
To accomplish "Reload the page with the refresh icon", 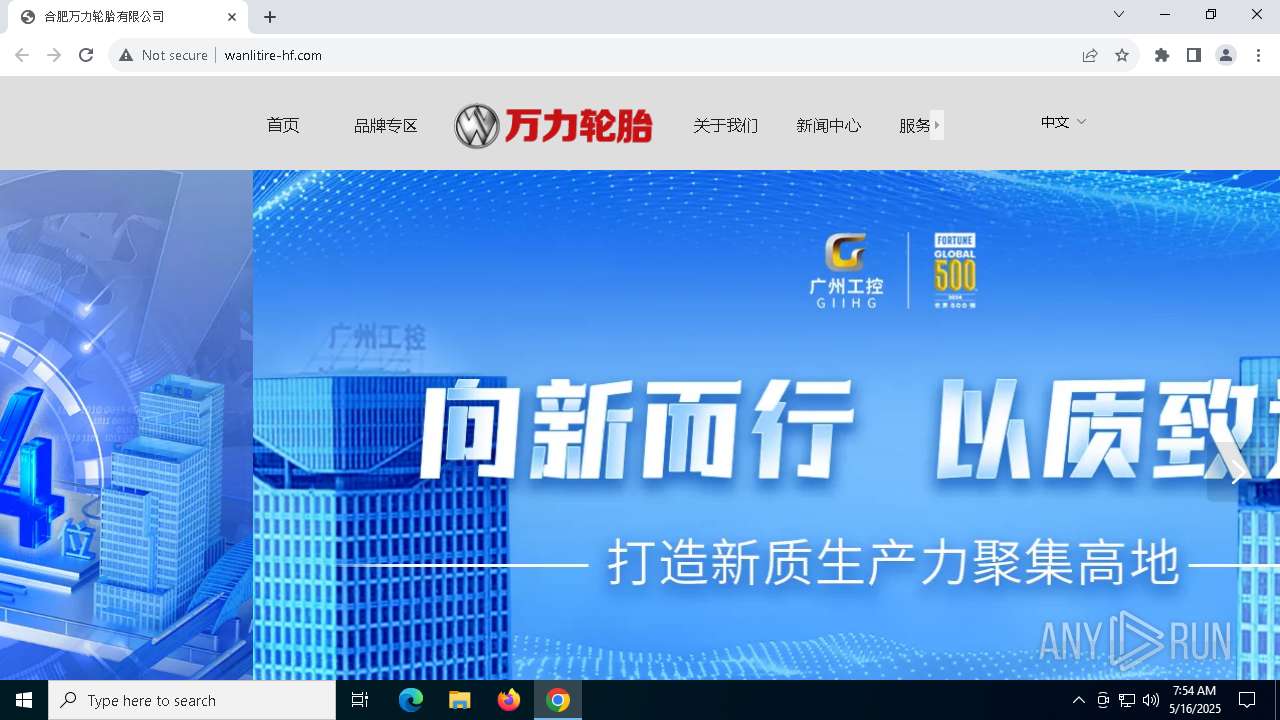I will click(86, 55).
